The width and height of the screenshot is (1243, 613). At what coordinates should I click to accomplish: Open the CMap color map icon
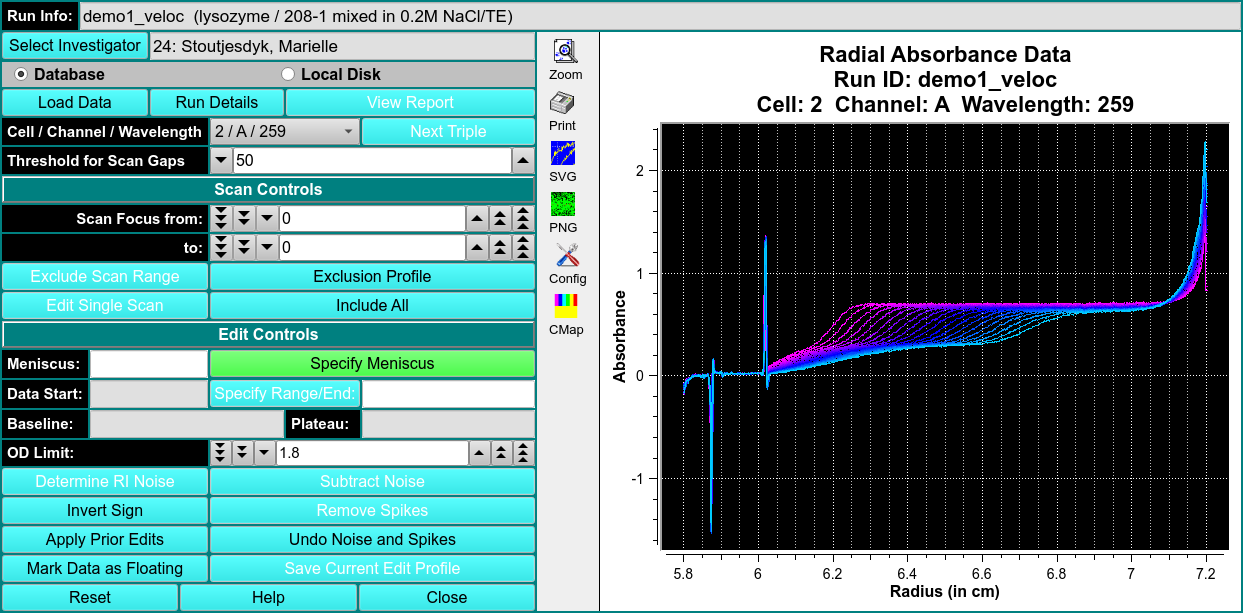pos(565,306)
